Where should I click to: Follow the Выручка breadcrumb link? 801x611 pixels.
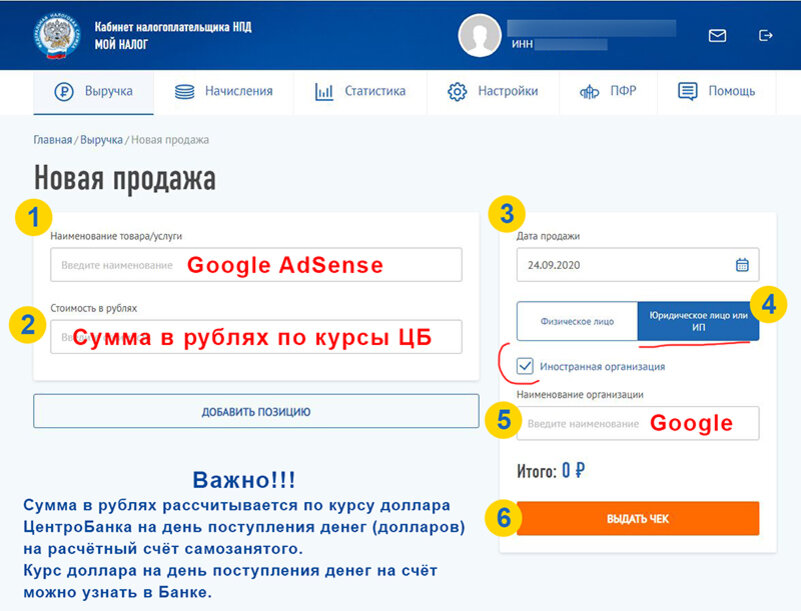point(101,140)
